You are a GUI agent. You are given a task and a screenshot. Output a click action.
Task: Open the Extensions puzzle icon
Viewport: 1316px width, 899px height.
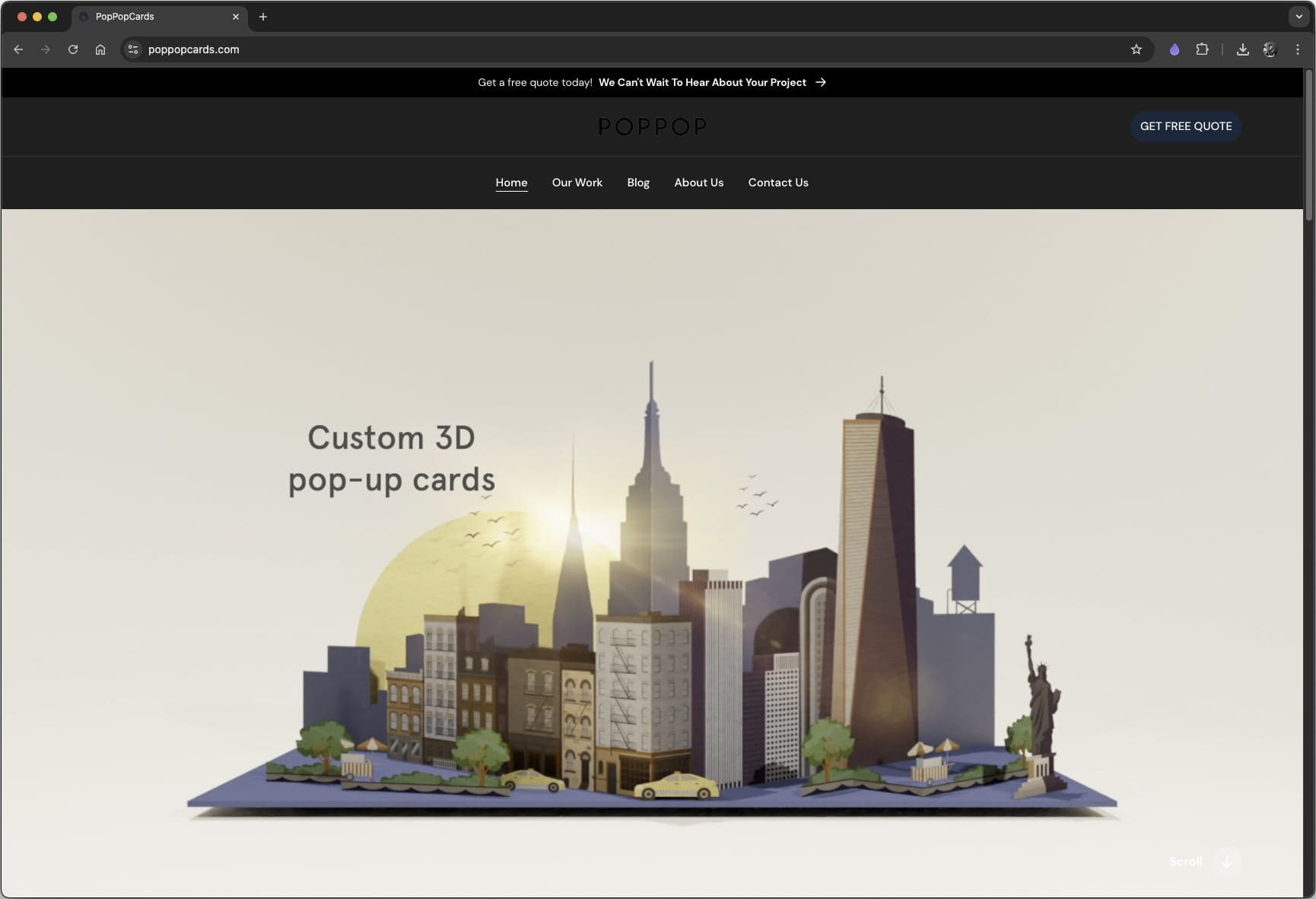pos(1202,49)
